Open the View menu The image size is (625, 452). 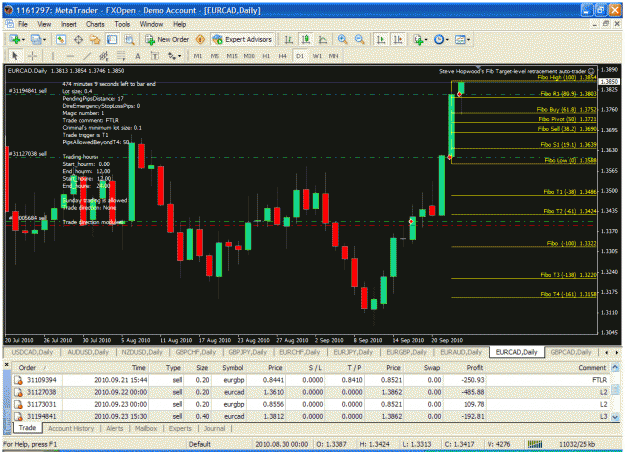(44, 24)
